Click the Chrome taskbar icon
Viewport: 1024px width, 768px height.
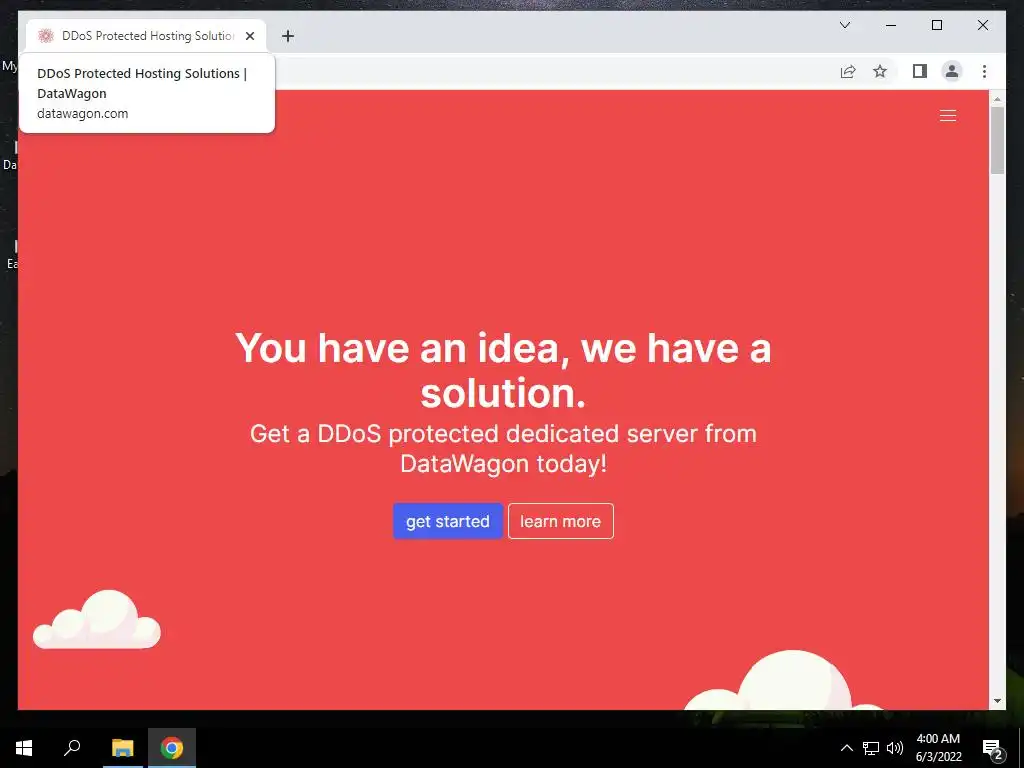click(172, 748)
